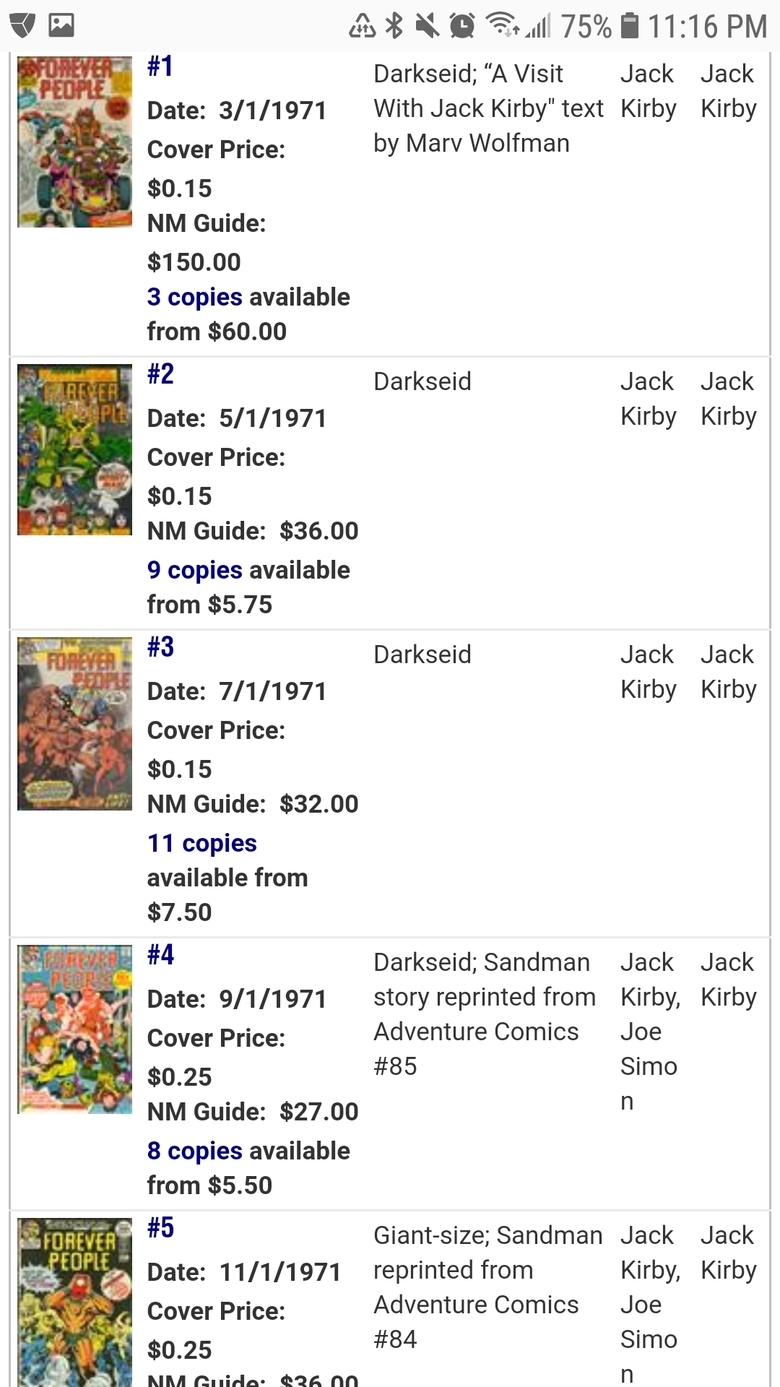The height and width of the screenshot is (1387, 780).
Task: Tap the picture notification icon in status bar
Action: pyautogui.click(x=61, y=25)
